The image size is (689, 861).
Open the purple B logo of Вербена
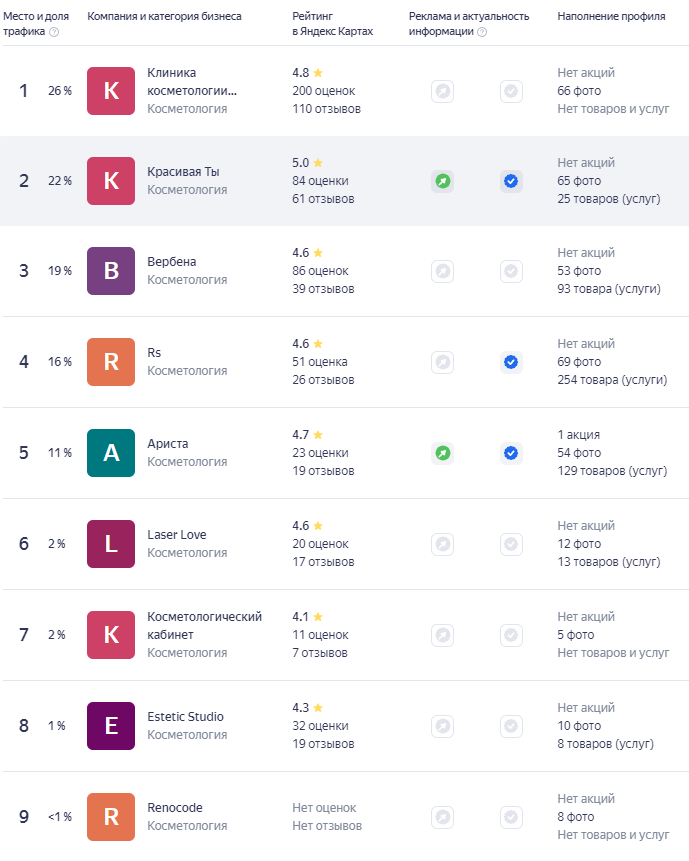[x=111, y=271]
